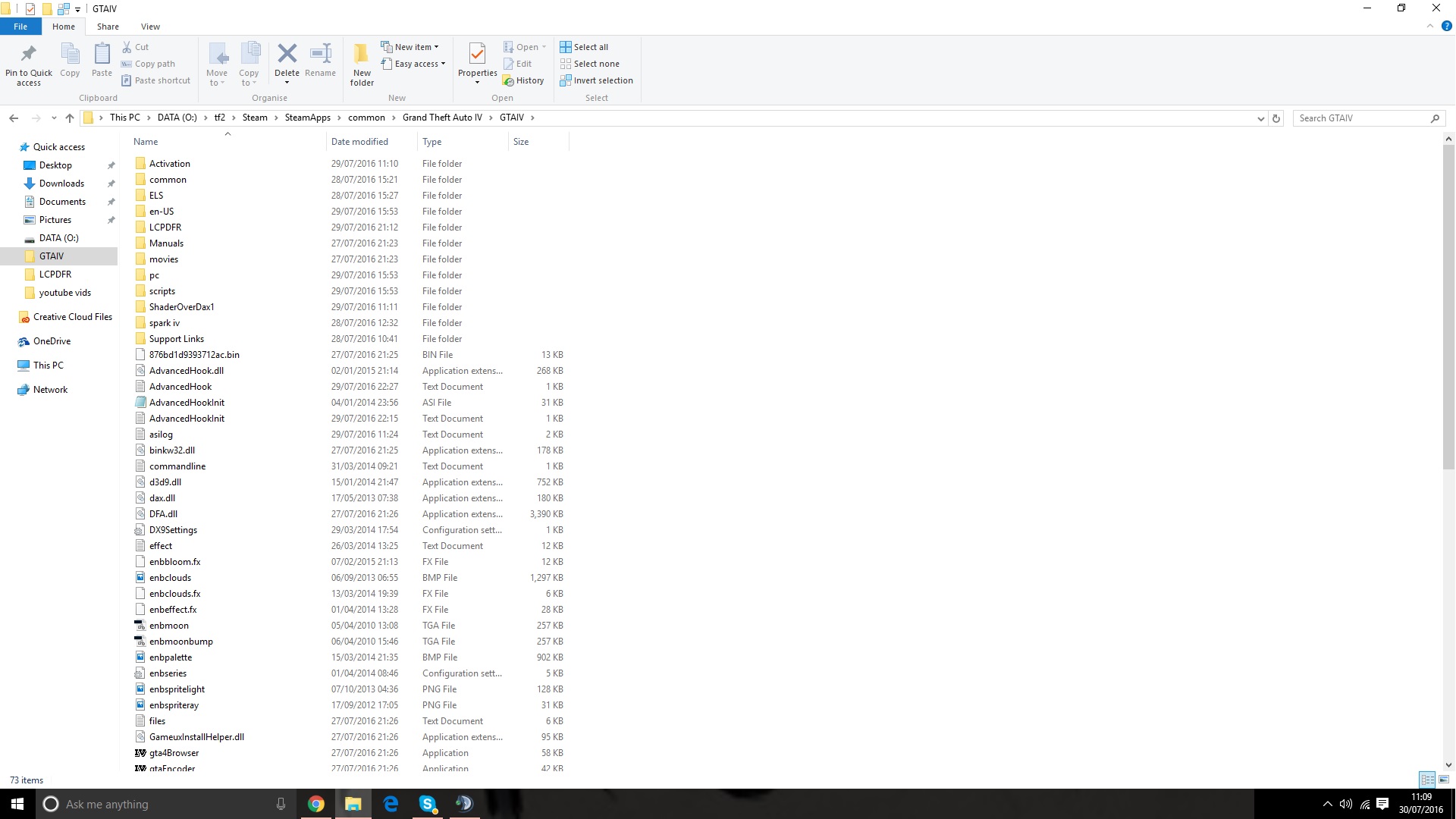
Task: Click the Delete icon in ribbon
Action: [287, 54]
